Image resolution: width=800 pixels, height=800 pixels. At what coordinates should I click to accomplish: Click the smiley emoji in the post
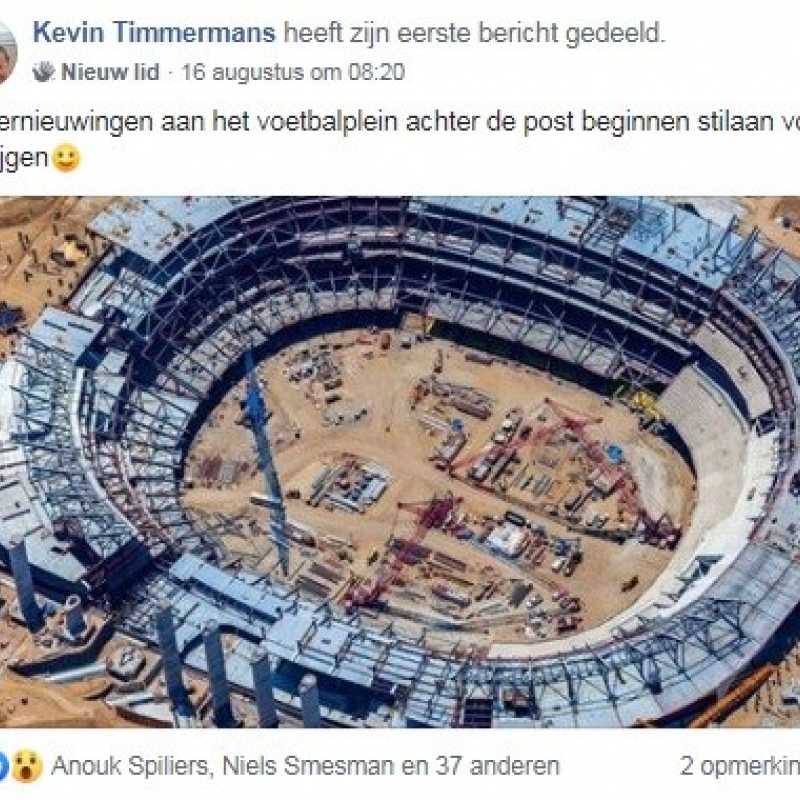pos(66,159)
